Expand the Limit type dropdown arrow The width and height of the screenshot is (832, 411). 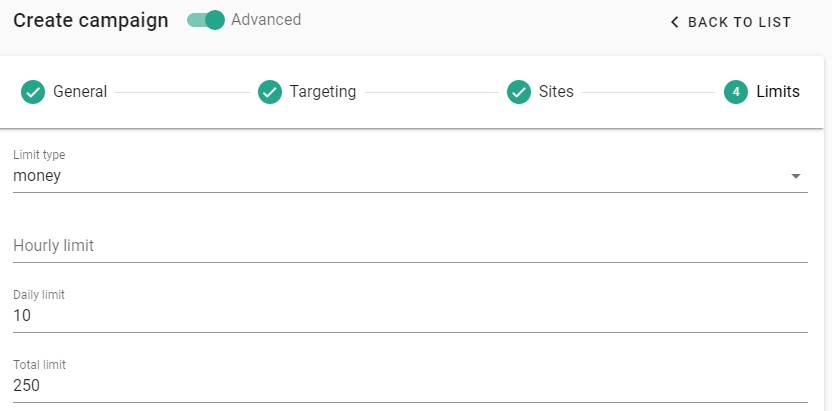pyautogui.click(x=796, y=176)
